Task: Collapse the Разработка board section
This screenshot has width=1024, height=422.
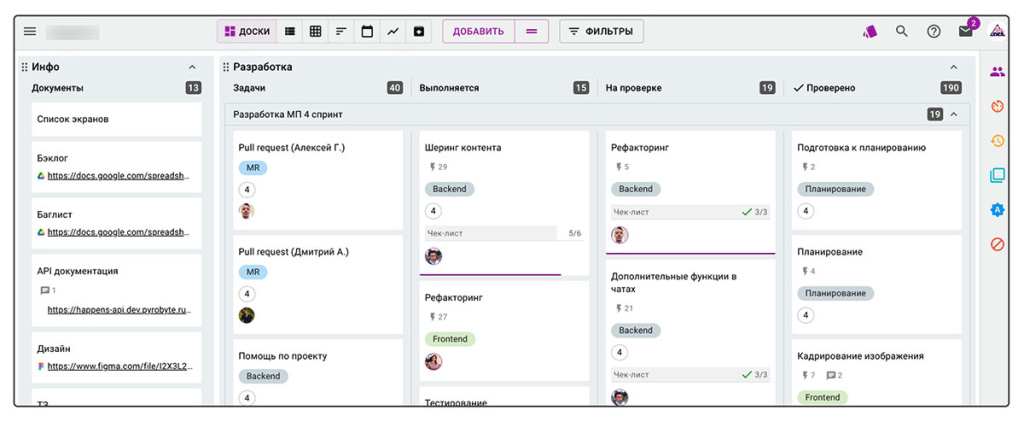Action: (953, 67)
